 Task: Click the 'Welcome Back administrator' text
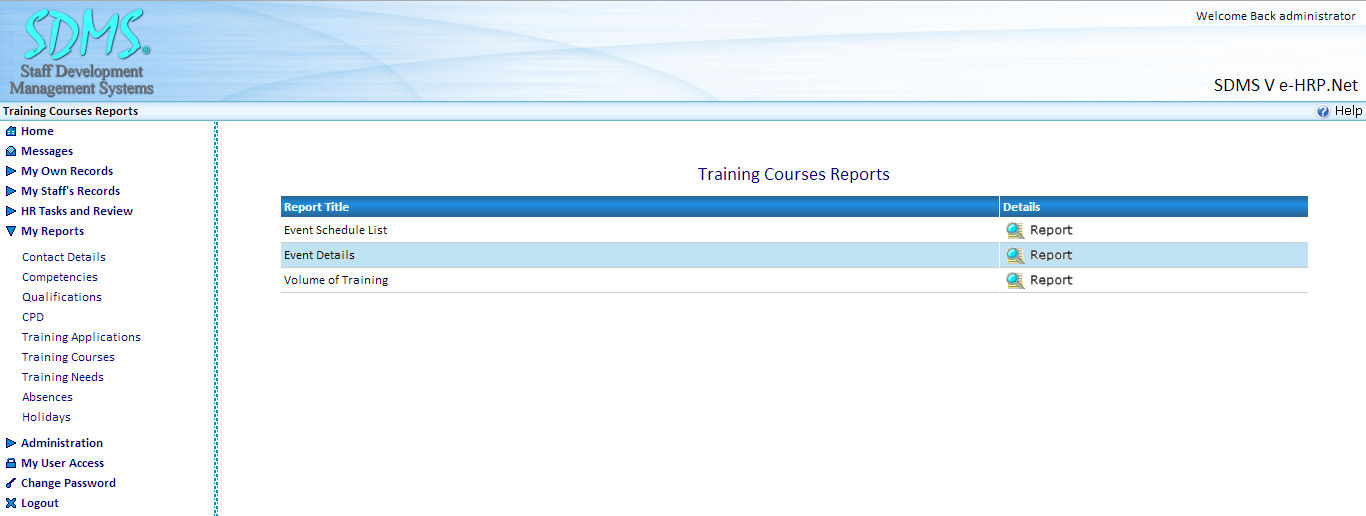point(1276,16)
